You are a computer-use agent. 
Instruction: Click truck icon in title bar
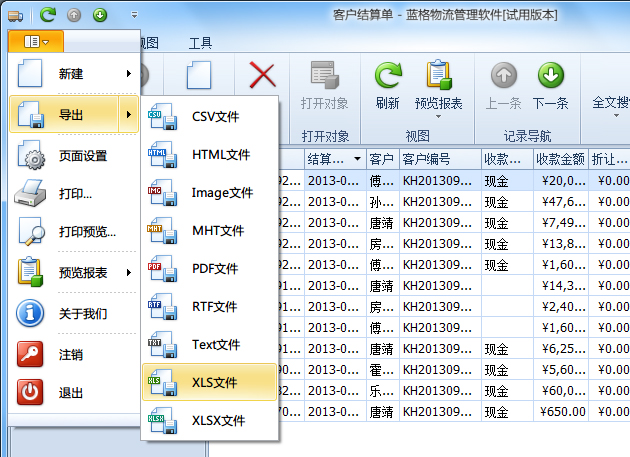pyautogui.click(x=16, y=15)
